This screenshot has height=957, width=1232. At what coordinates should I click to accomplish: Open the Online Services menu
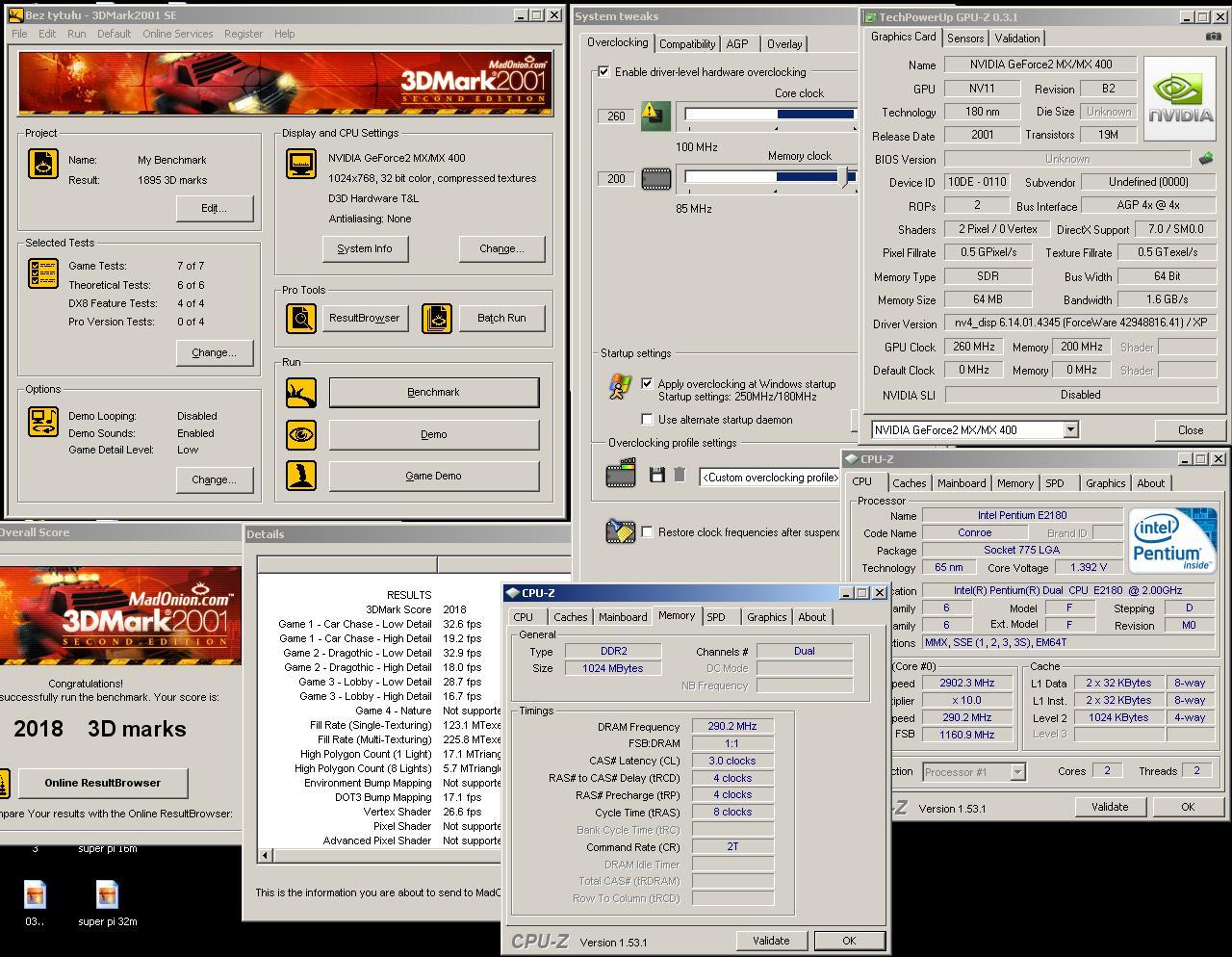(178, 34)
